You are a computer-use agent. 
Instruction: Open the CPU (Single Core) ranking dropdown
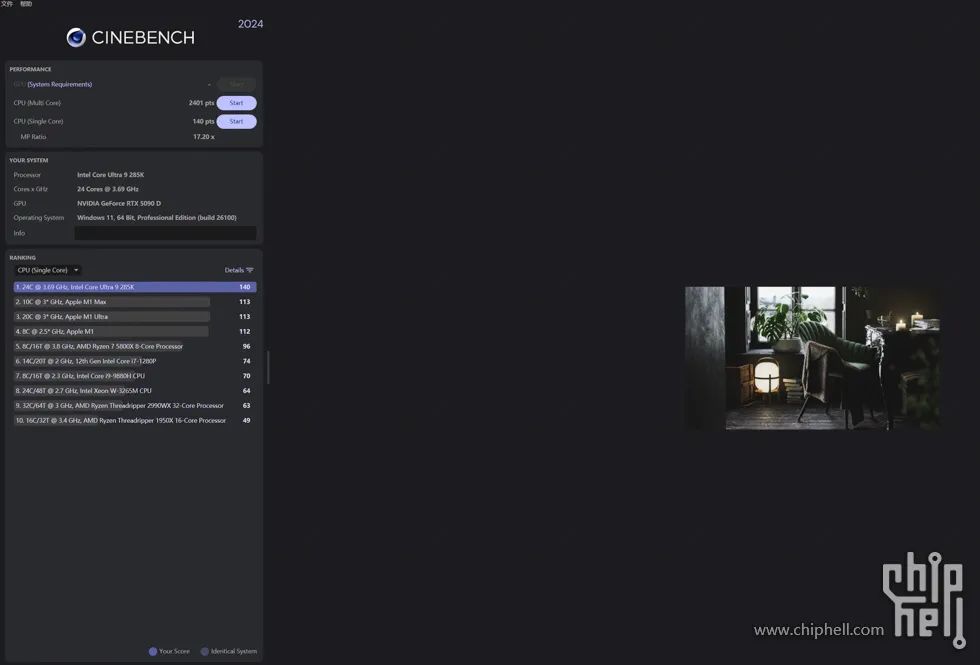tap(48, 270)
